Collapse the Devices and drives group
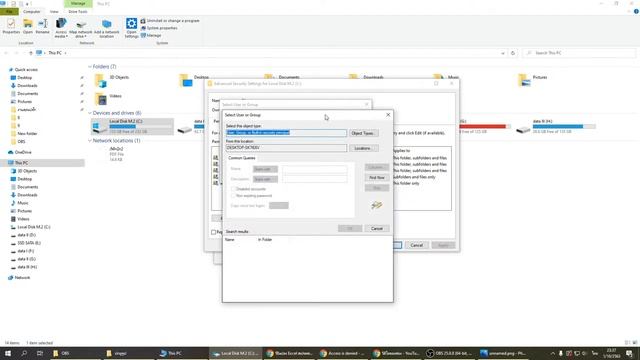Viewport: 640px width, 360px height. coord(90,113)
